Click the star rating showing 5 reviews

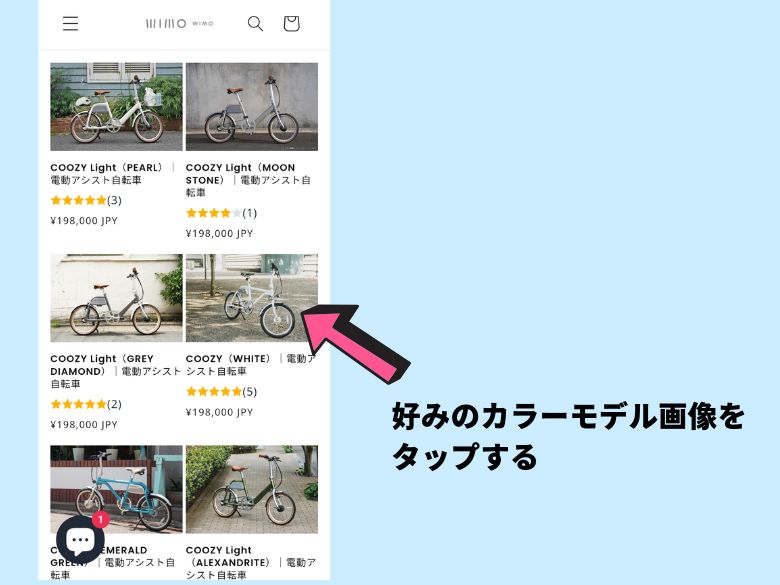click(221, 391)
